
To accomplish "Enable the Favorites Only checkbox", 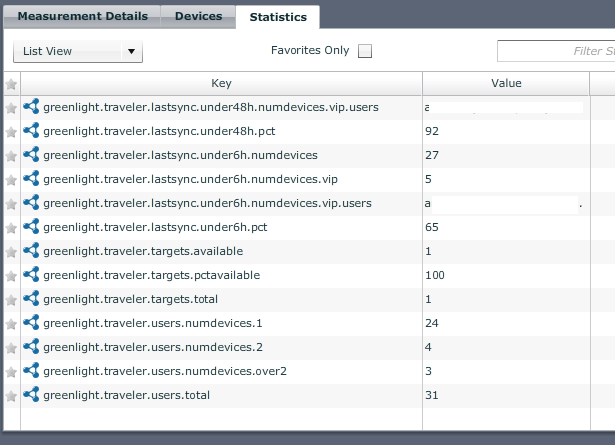I will tap(365, 51).
